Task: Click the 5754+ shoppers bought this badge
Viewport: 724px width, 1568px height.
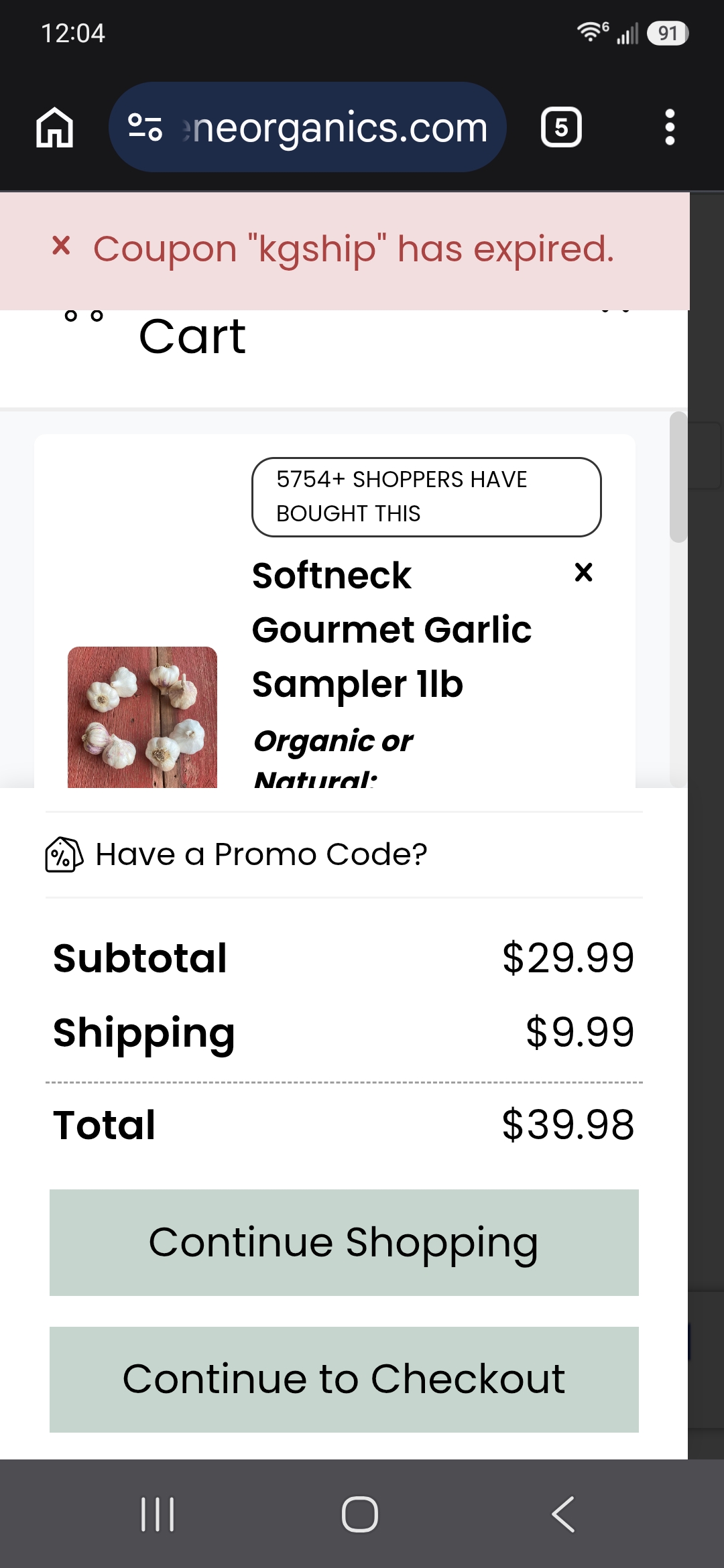Action: pos(426,497)
